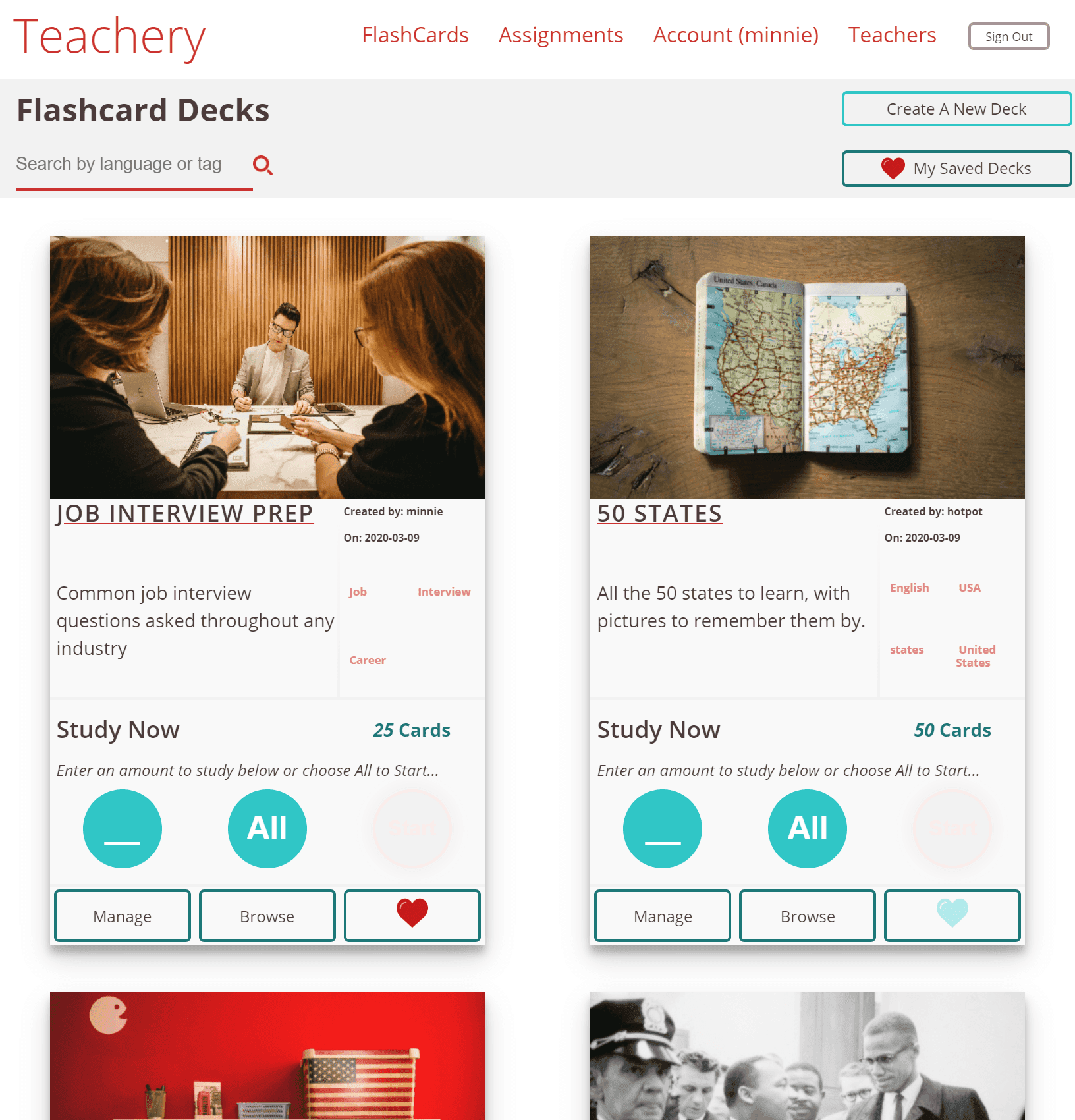
Task: Save the 50 States deck with heart
Action: (x=952, y=915)
